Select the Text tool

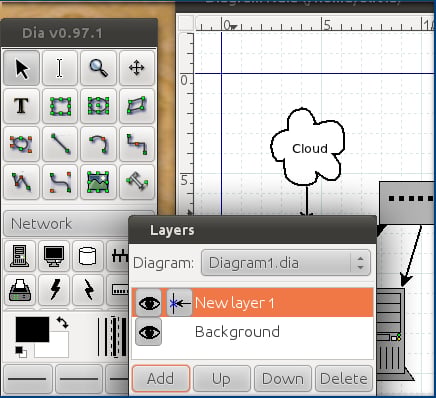[21, 106]
